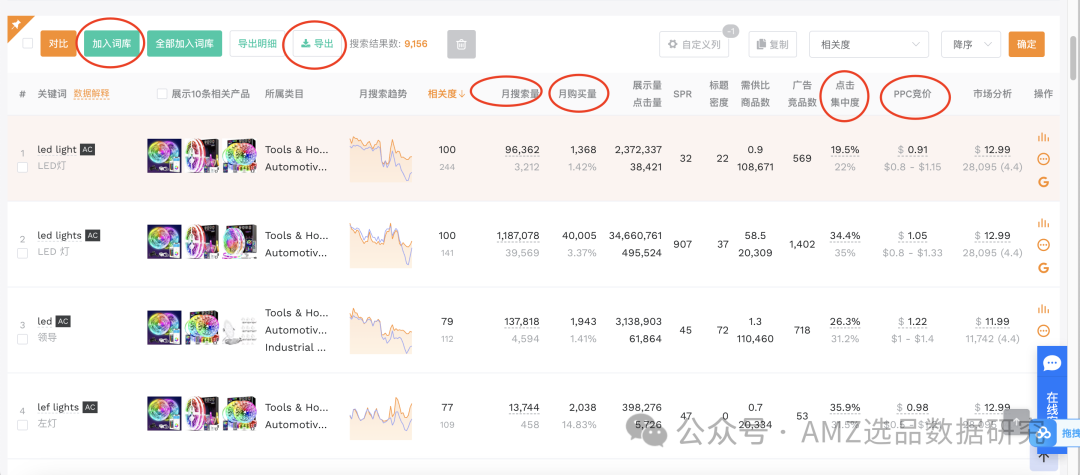Click the 复制 copy button
Viewport: 1080px width, 475px height.
[773, 44]
